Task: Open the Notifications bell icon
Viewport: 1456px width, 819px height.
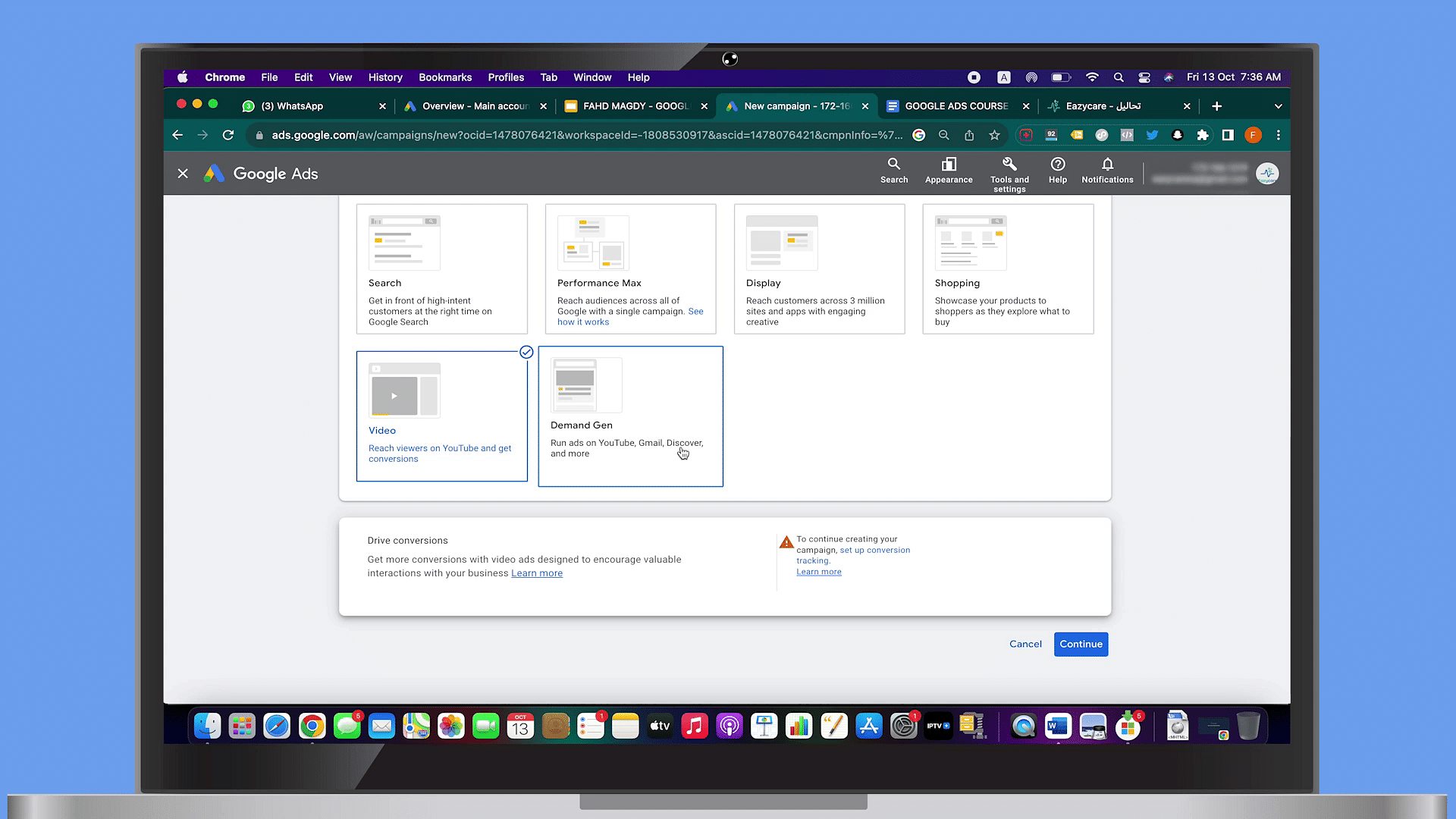Action: pyautogui.click(x=1107, y=164)
